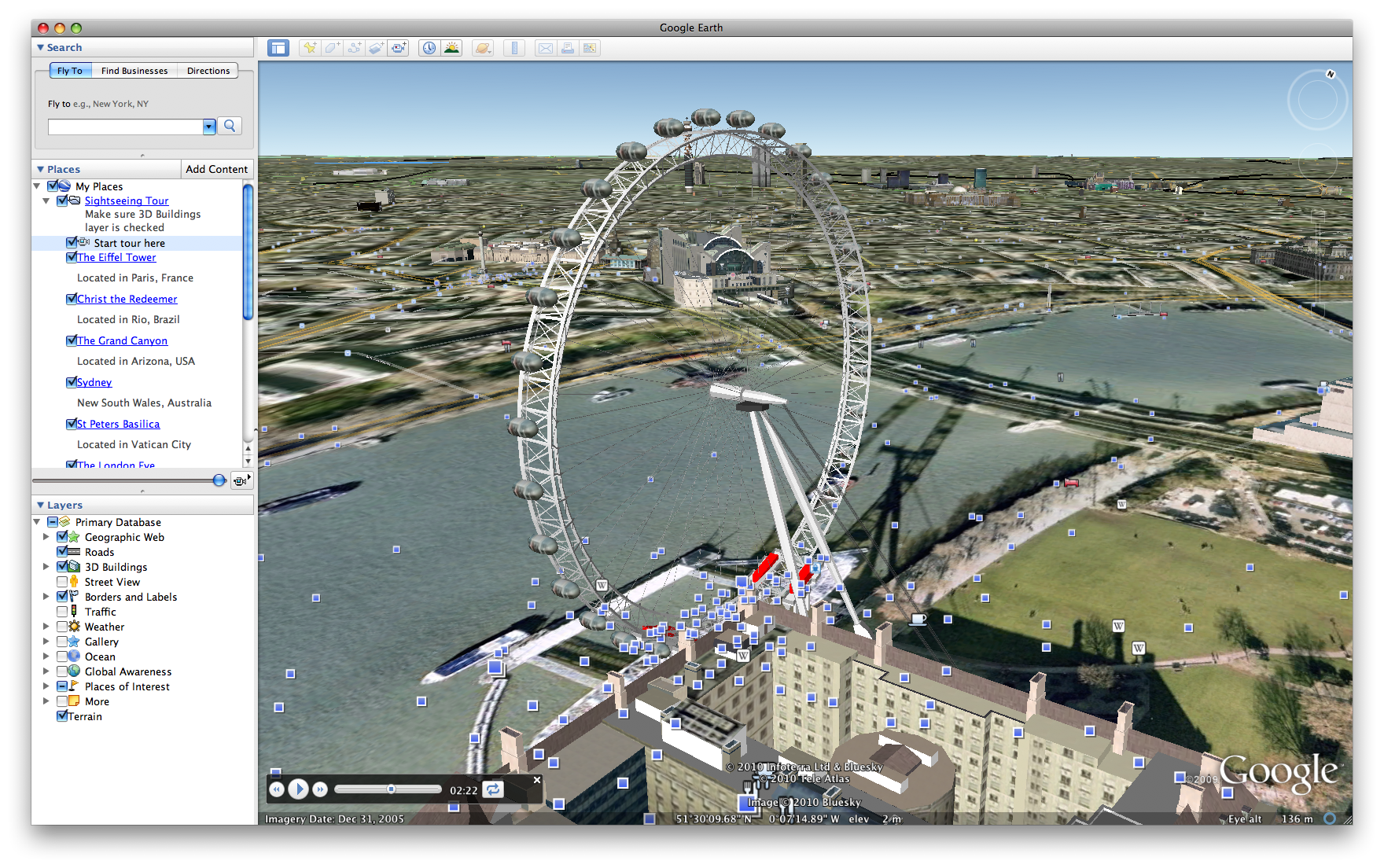This screenshot has height=868, width=1384.
Task: Select the Ruler measurement tool
Action: [x=514, y=48]
